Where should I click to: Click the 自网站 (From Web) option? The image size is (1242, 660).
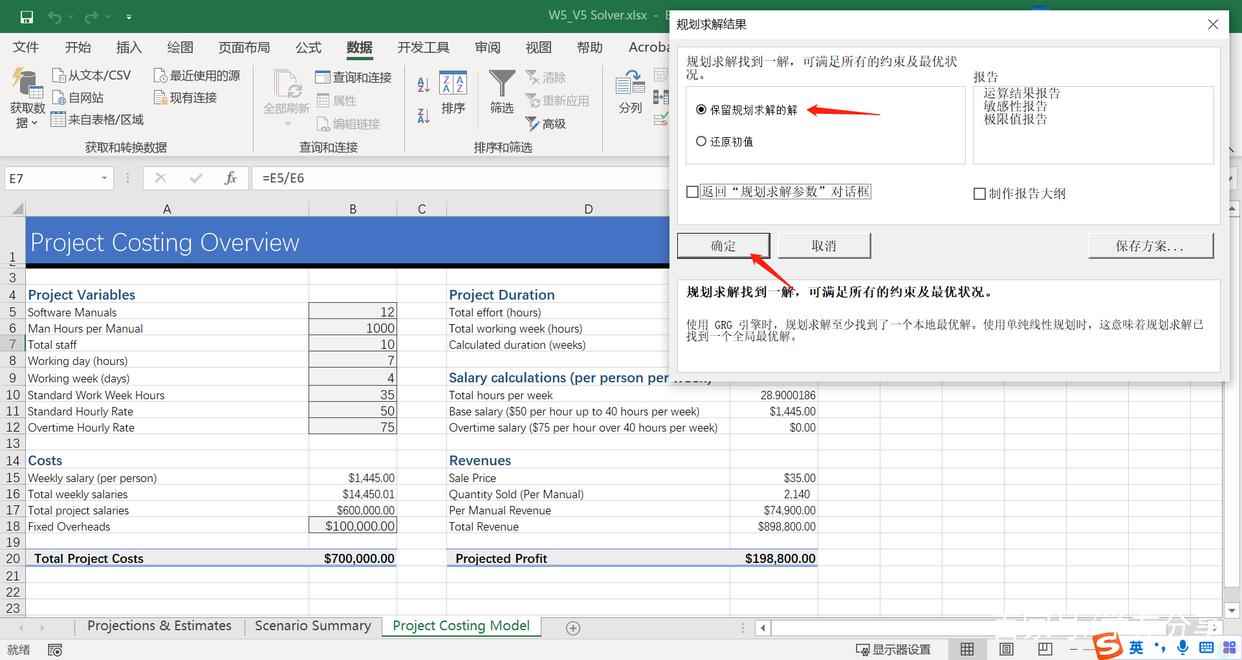pyautogui.click(x=78, y=98)
